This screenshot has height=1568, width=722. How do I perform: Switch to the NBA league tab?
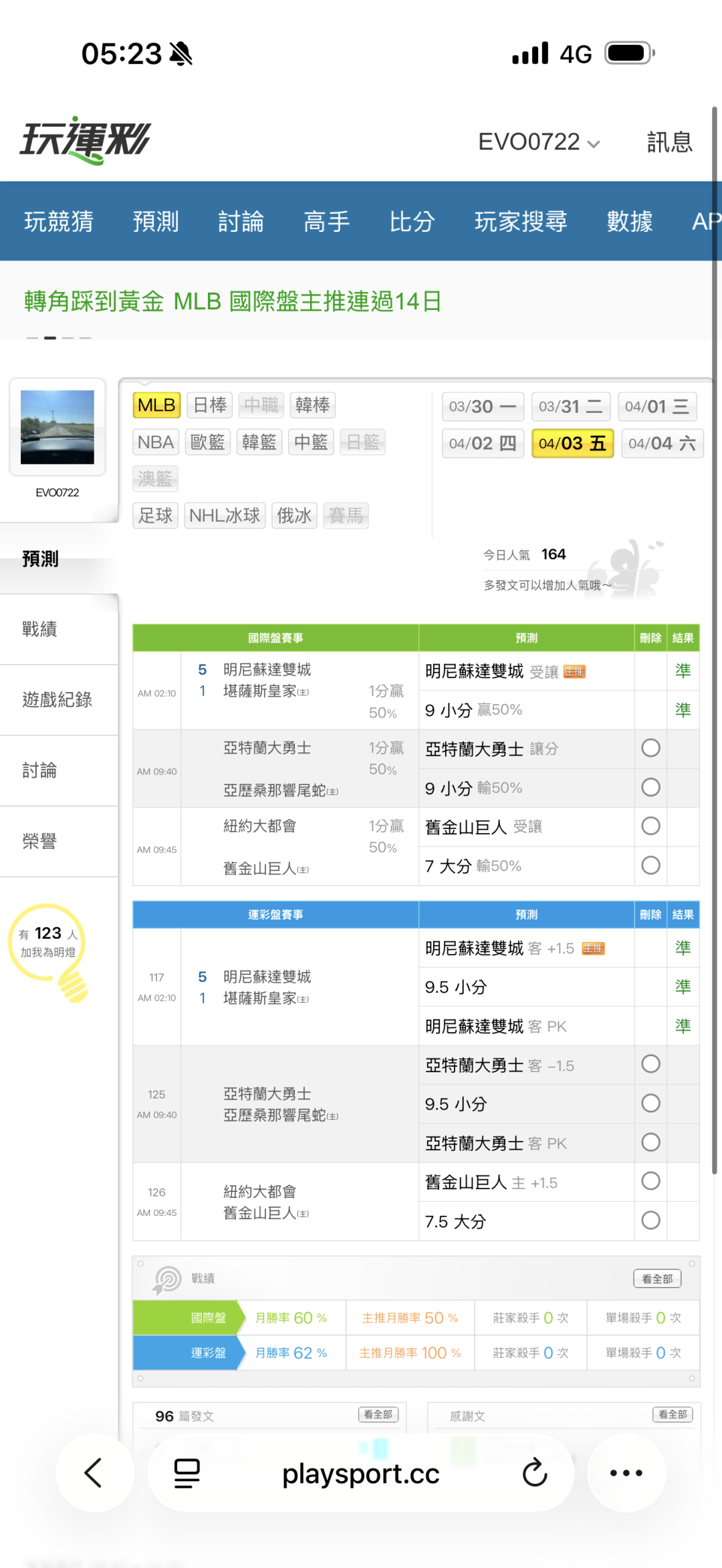(156, 442)
